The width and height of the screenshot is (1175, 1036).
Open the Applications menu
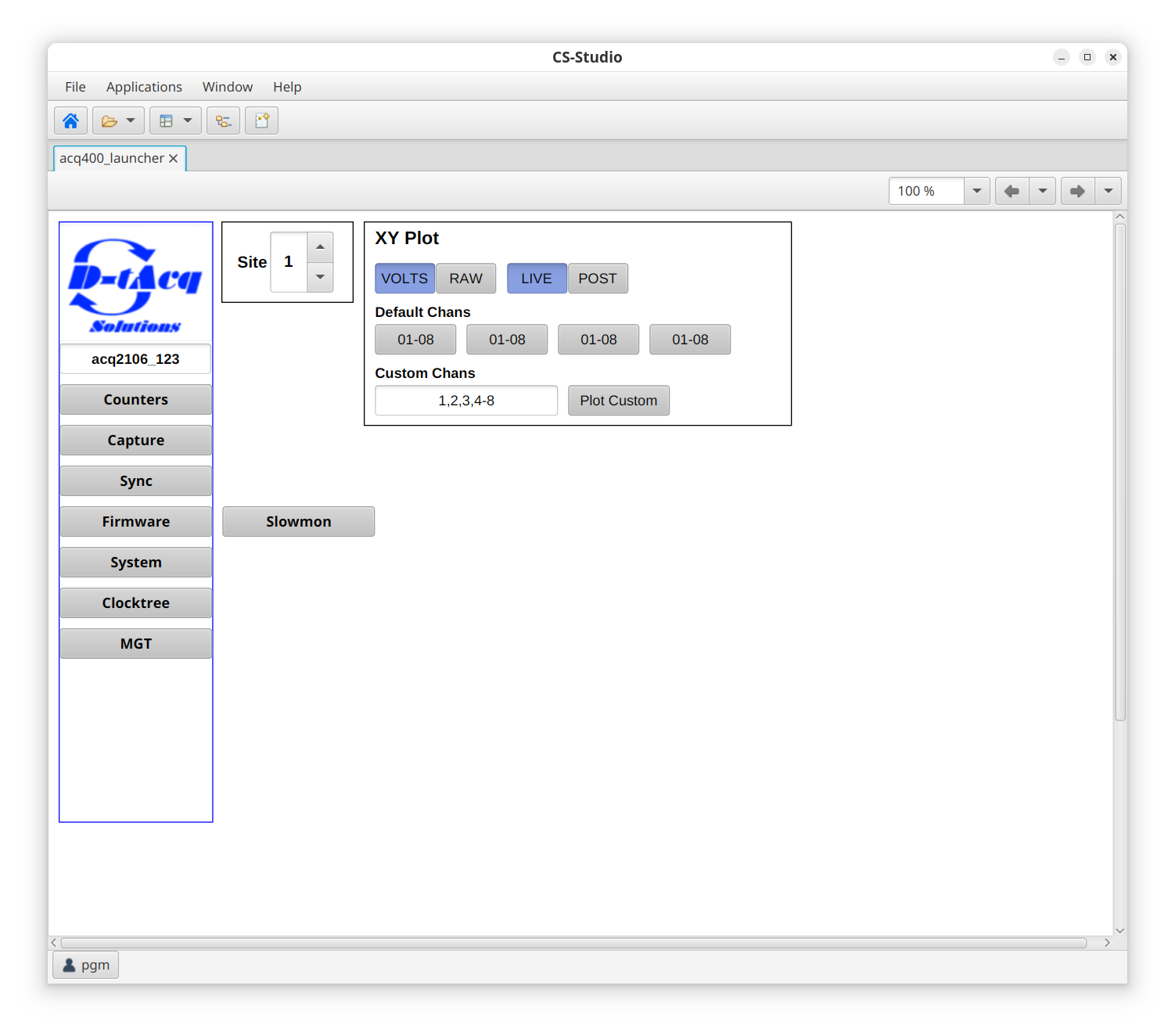click(x=144, y=87)
